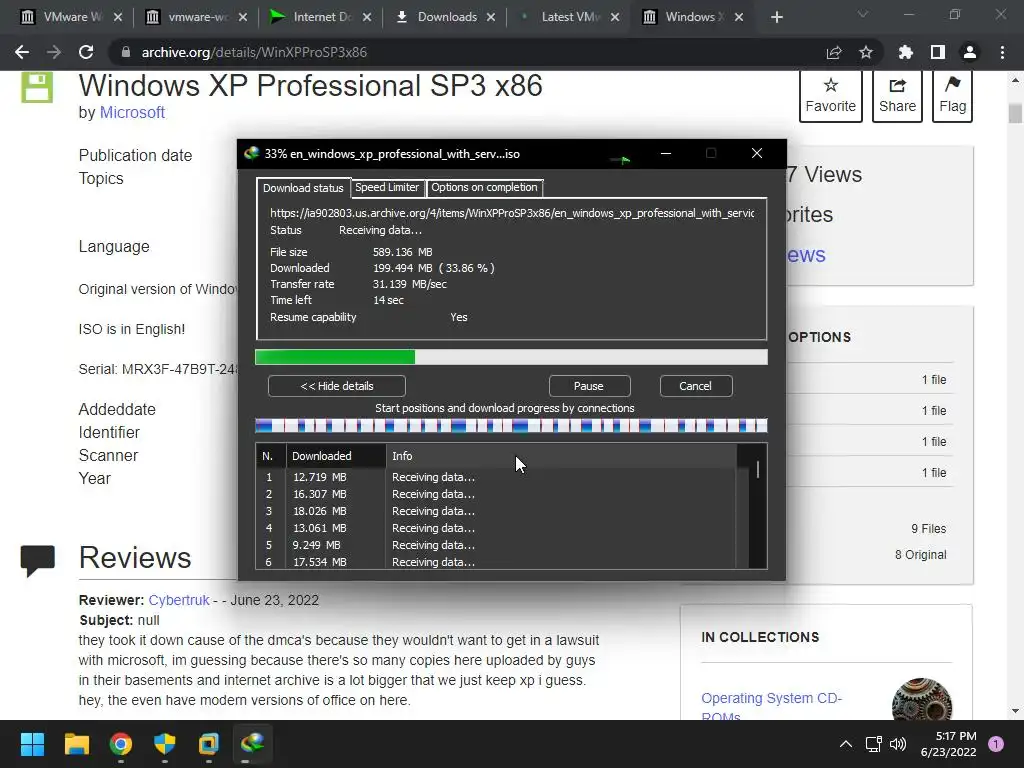The image size is (1024, 768).
Task: Reload the archive.org page
Action: click(x=86, y=52)
